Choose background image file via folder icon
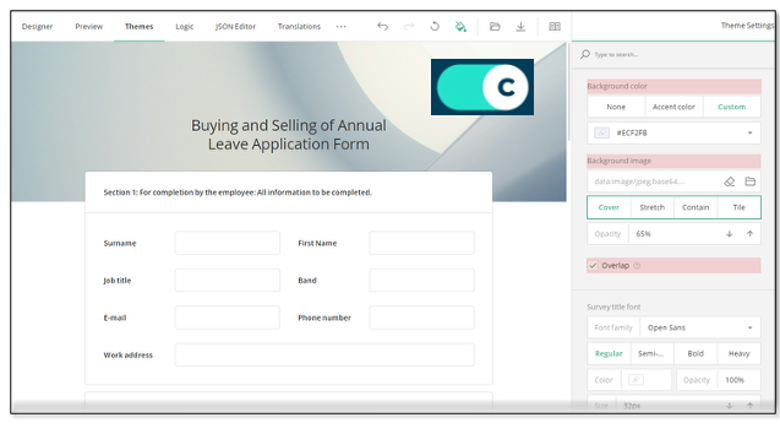Image resolution: width=780 pixels, height=424 pixels. click(x=750, y=182)
